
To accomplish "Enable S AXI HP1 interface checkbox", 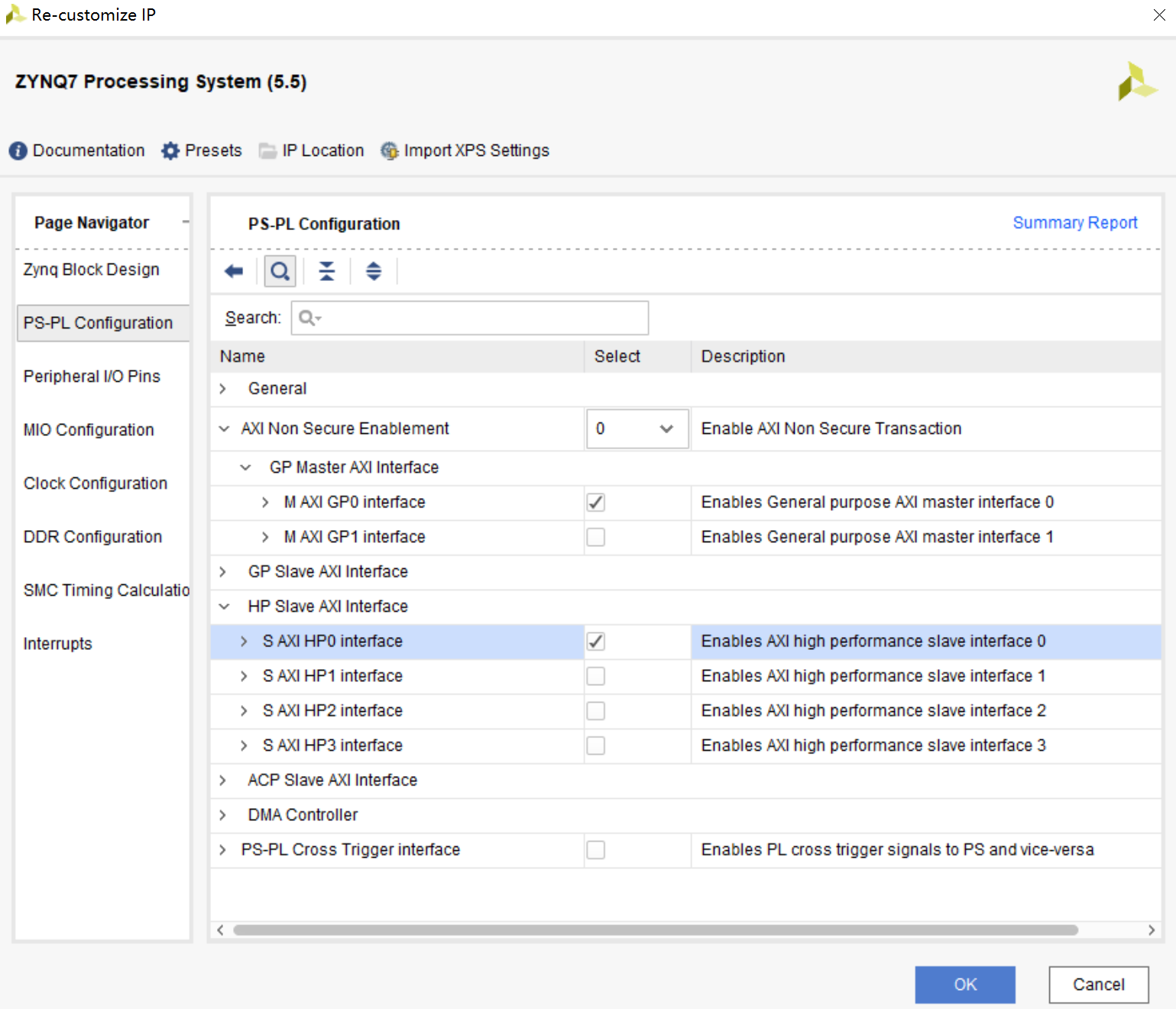I will pyautogui.click(x=596, y=676).
